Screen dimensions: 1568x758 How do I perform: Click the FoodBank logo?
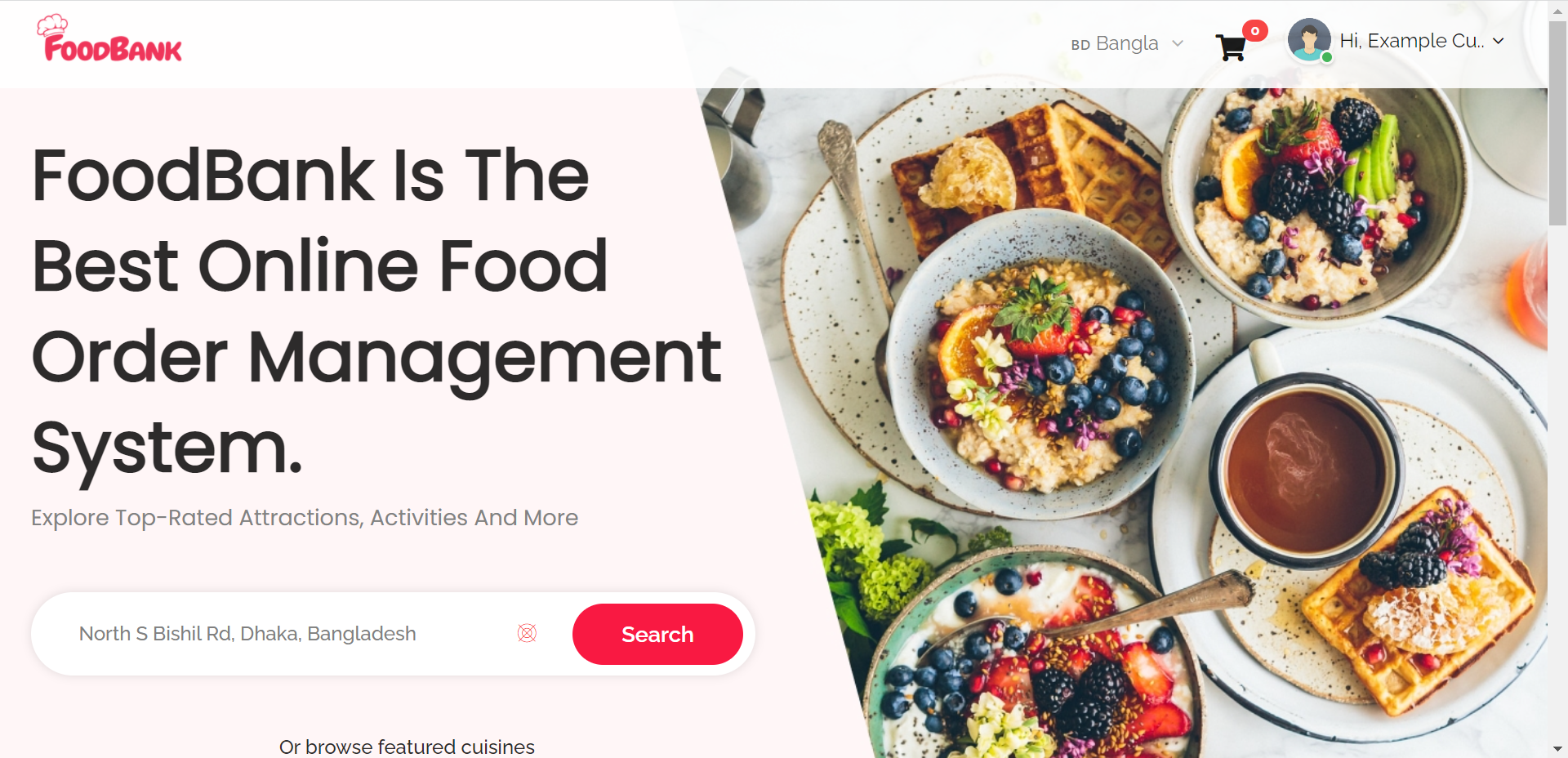(x=109, y=39)
